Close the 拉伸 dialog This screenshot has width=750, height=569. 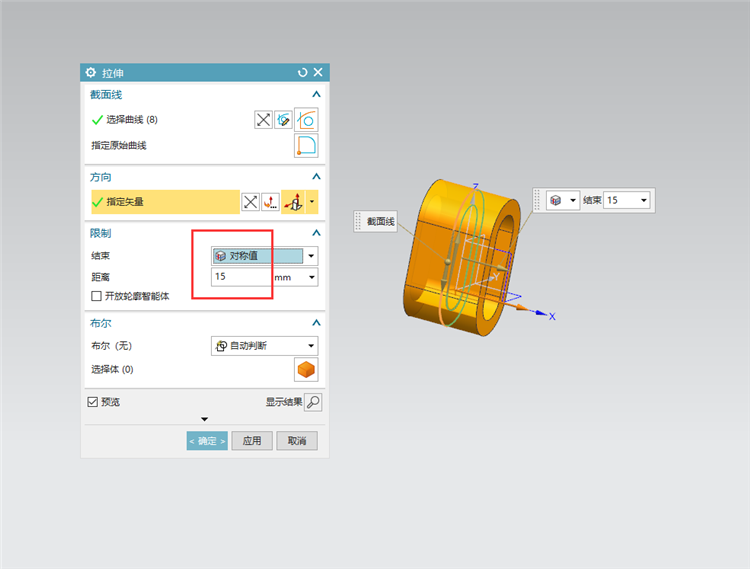(318, 72)
